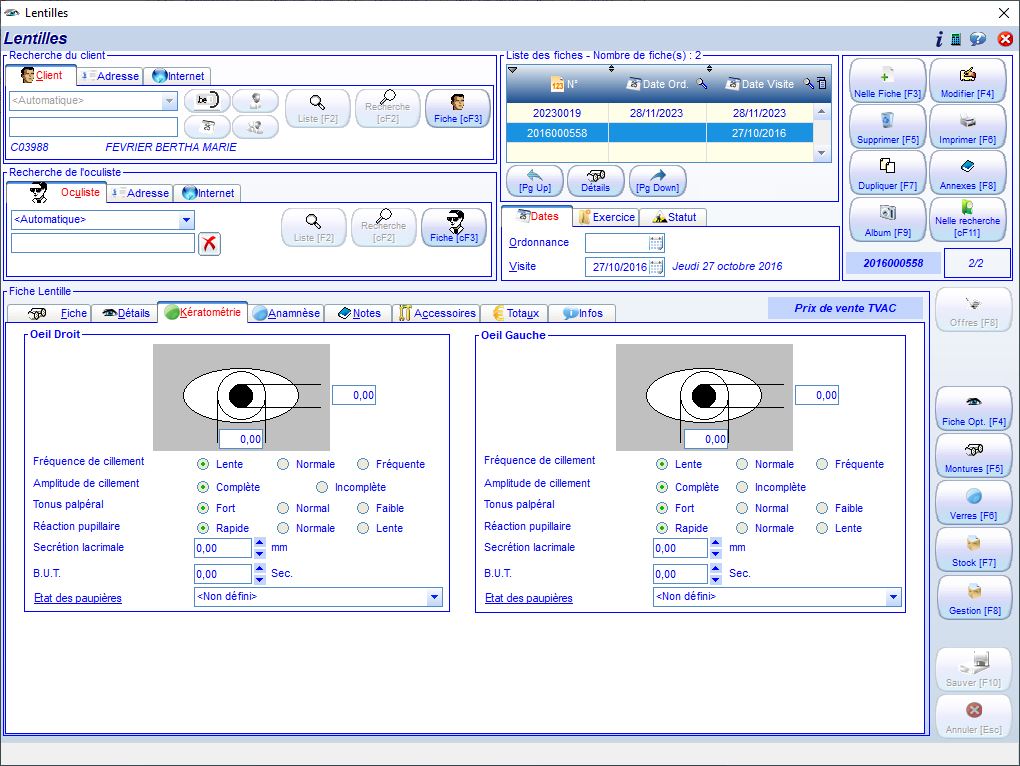Open oculist Fiche [cF3] button
Viewport: 1020px width, 766px height.
[x=453, y=227]
